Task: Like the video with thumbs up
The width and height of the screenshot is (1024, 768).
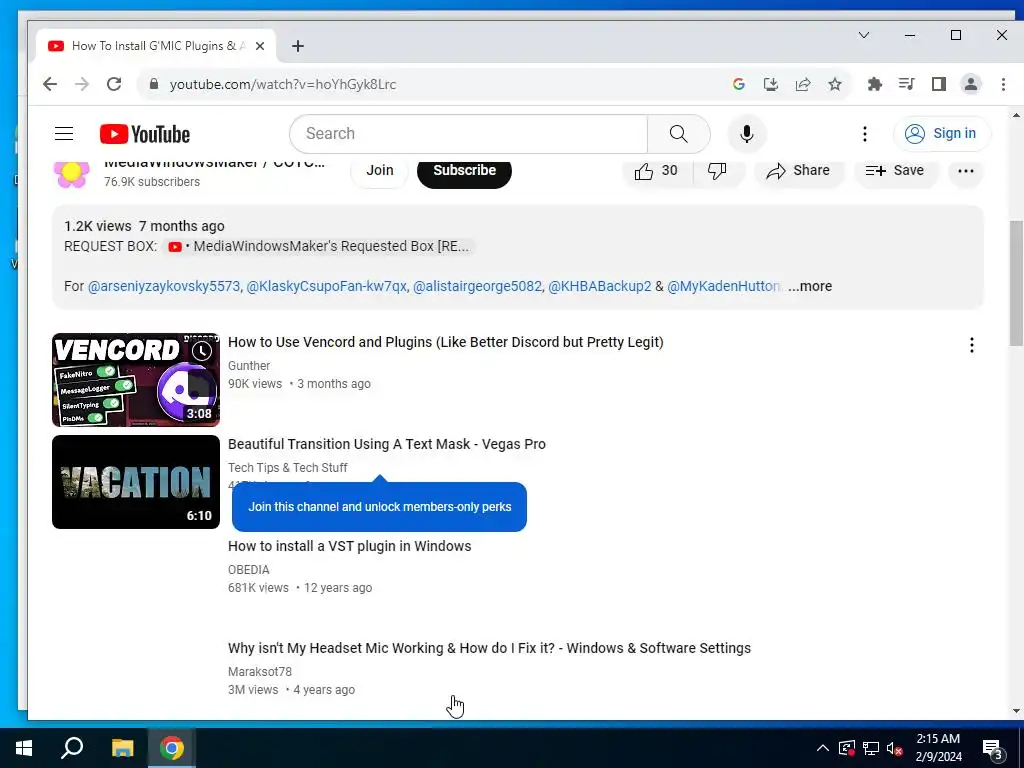Action: 656,171
